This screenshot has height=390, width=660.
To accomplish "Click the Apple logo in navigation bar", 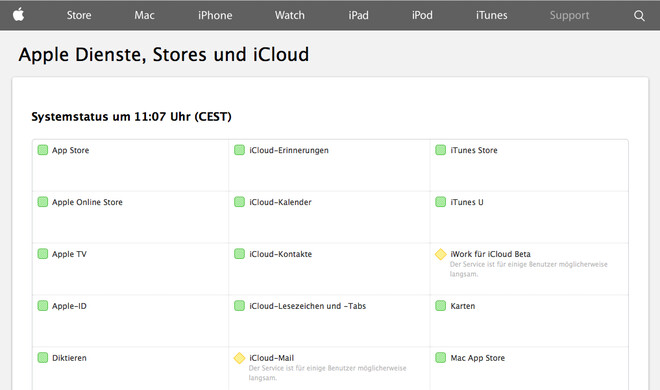I will tap(18, 15).
